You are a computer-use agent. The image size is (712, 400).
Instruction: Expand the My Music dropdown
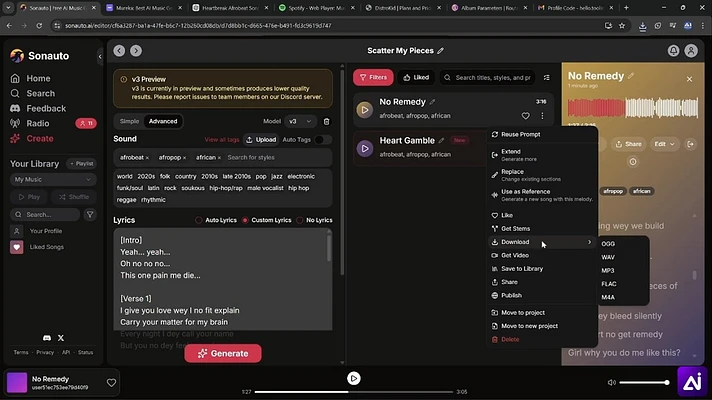[x=53, y=180]
